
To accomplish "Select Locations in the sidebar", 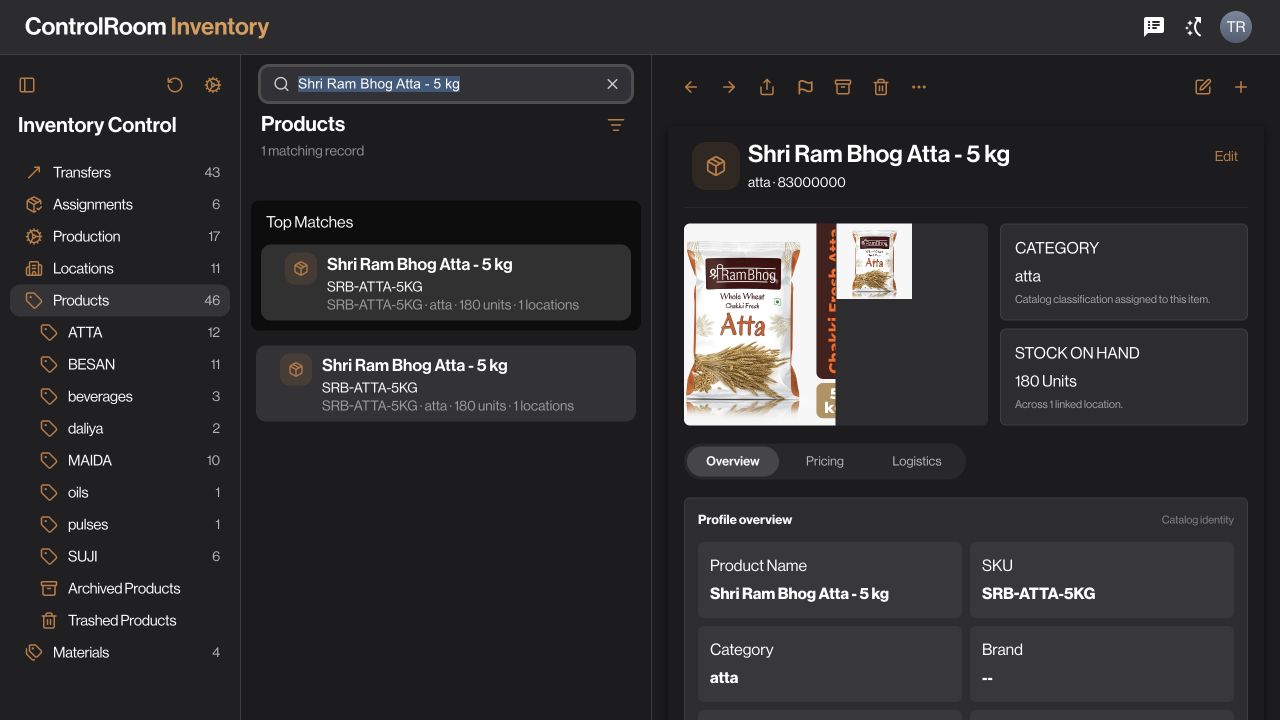I will (120, 268).
